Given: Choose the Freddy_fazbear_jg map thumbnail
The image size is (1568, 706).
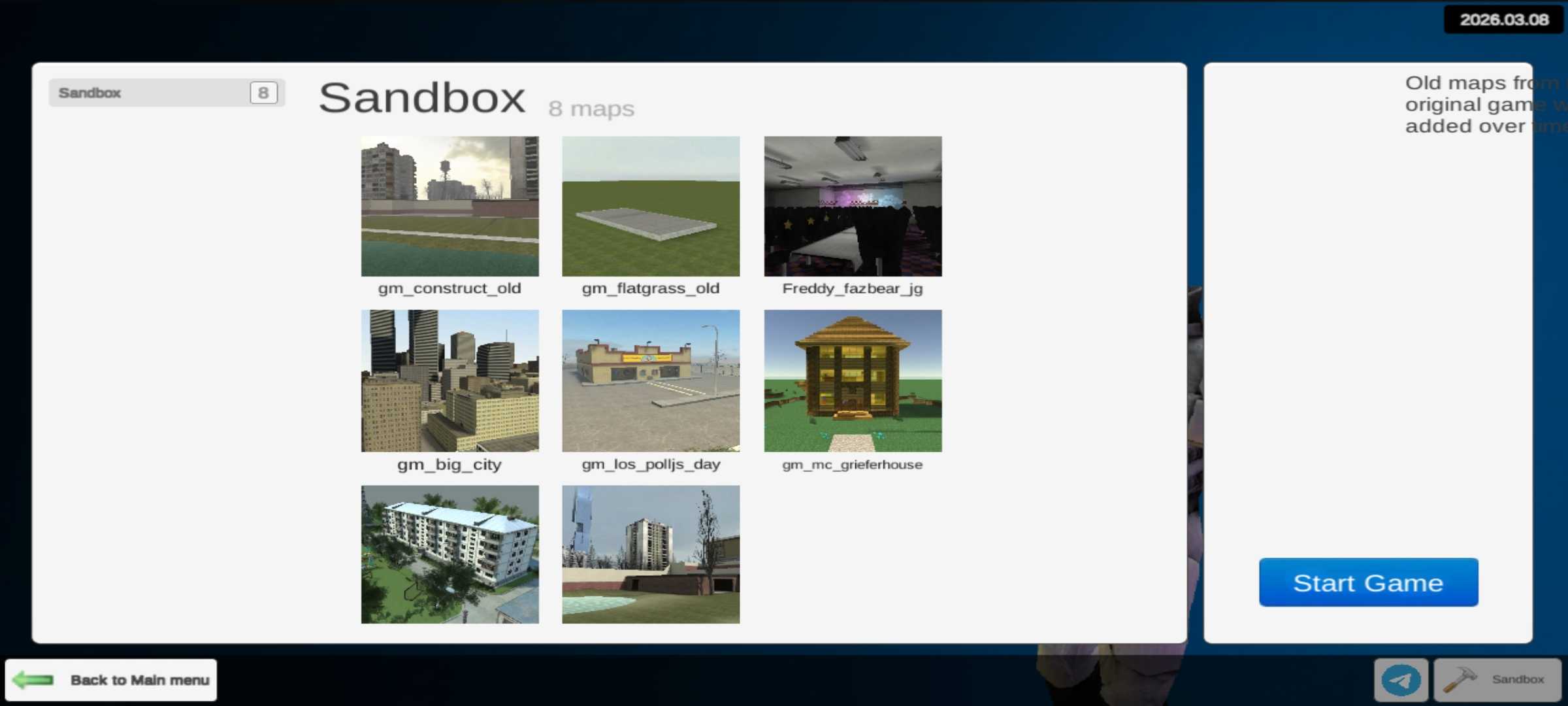Looking at the screenshot, I should pos(853,206).
